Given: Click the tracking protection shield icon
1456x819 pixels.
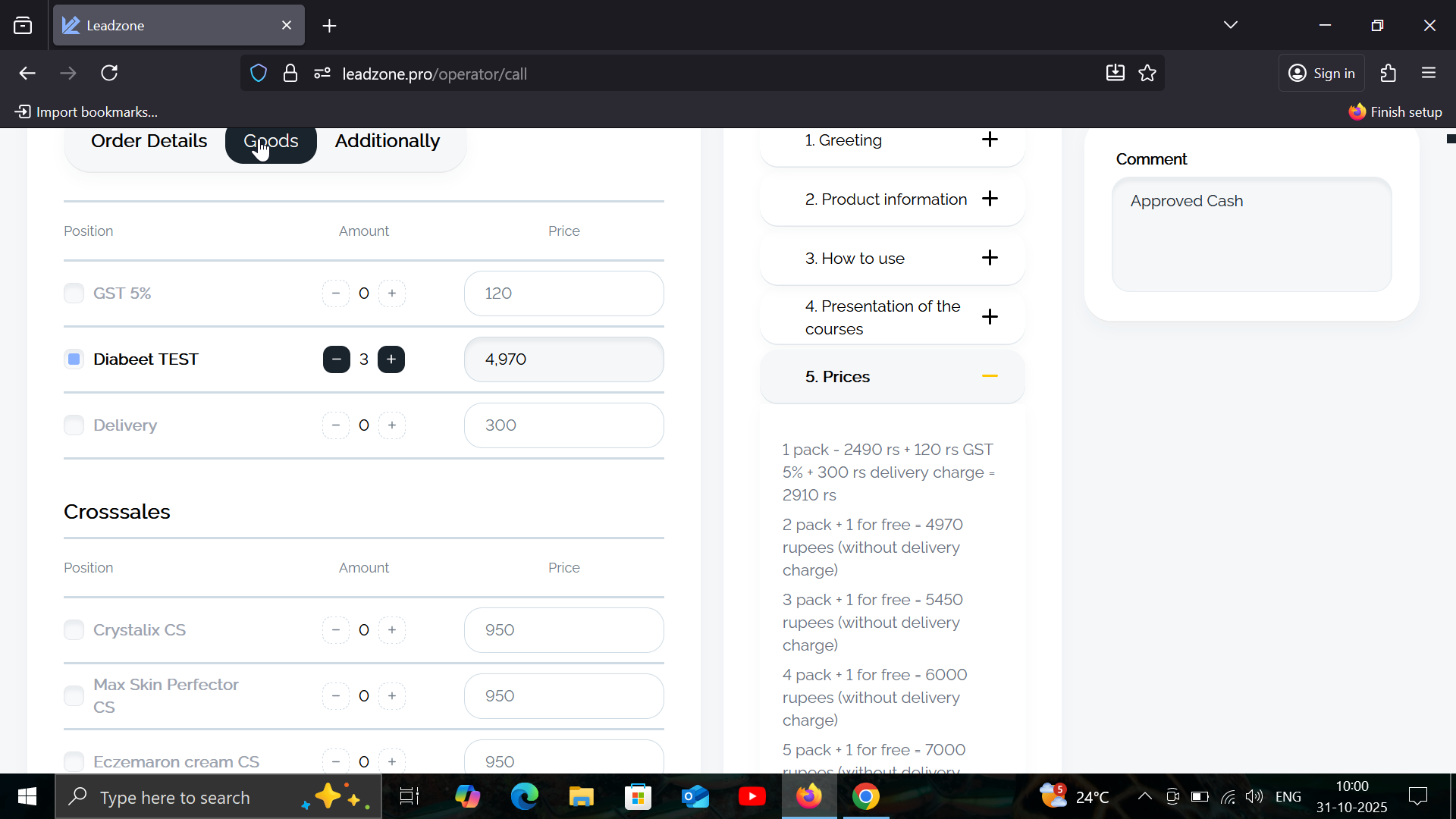Looking at the screenshot, I should coord(259,74).
